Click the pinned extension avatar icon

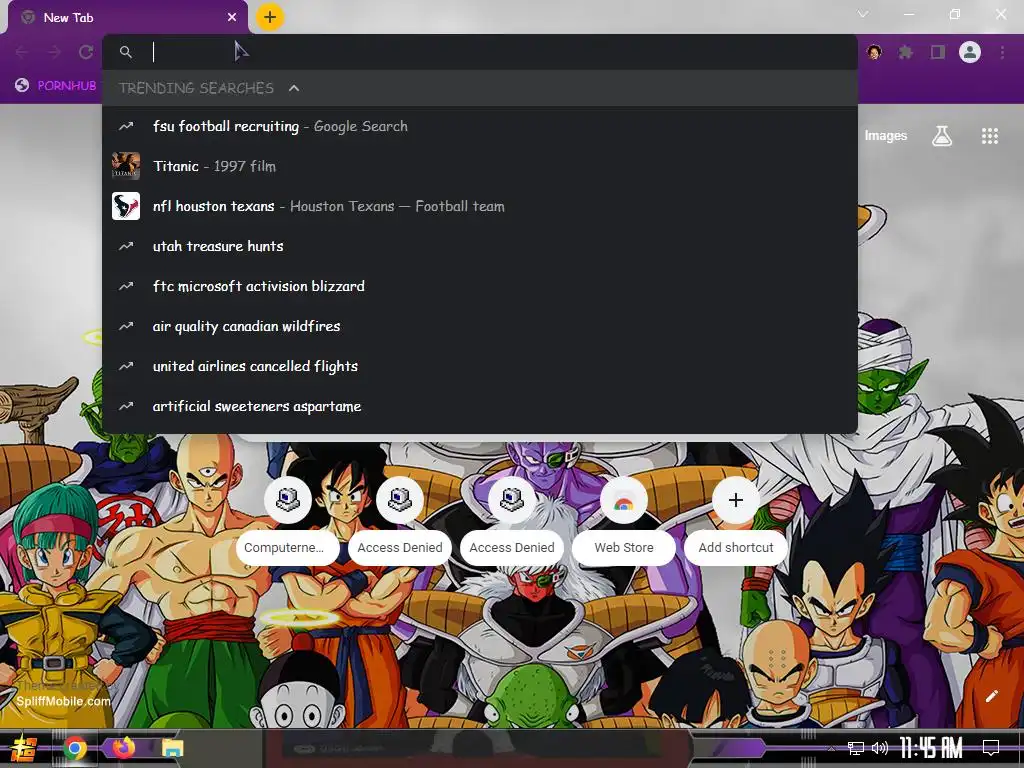(874, 52)
